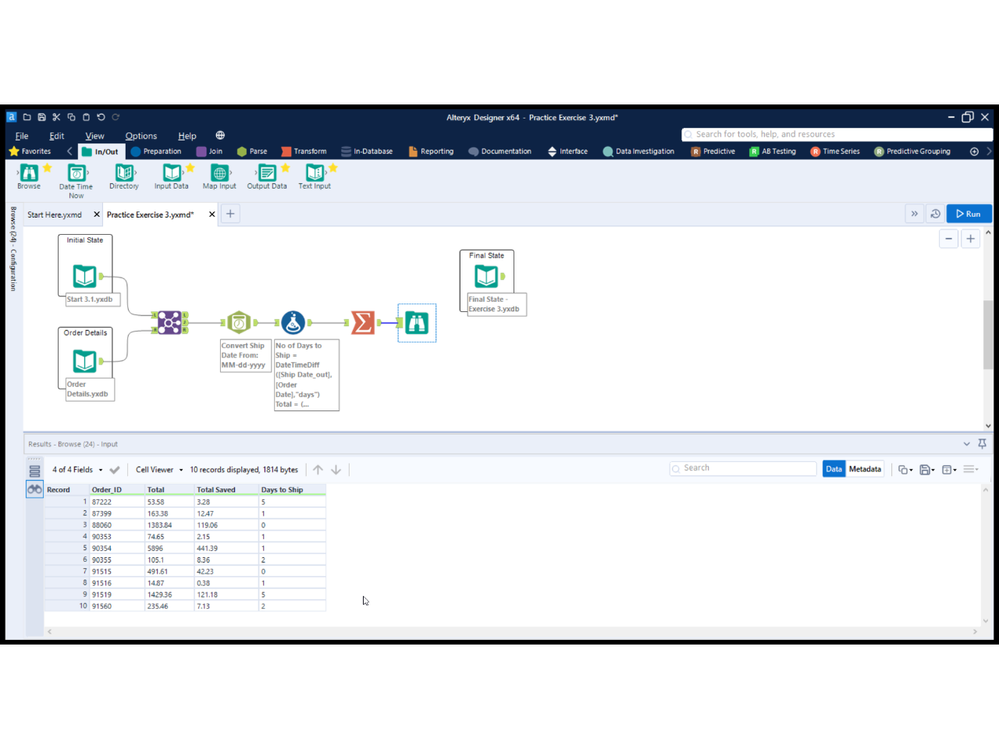Image resolution: width=999 pixels, height=749 pixels.
Task: Open the Cell Viewer dropdown
Action: coord(159,469)
